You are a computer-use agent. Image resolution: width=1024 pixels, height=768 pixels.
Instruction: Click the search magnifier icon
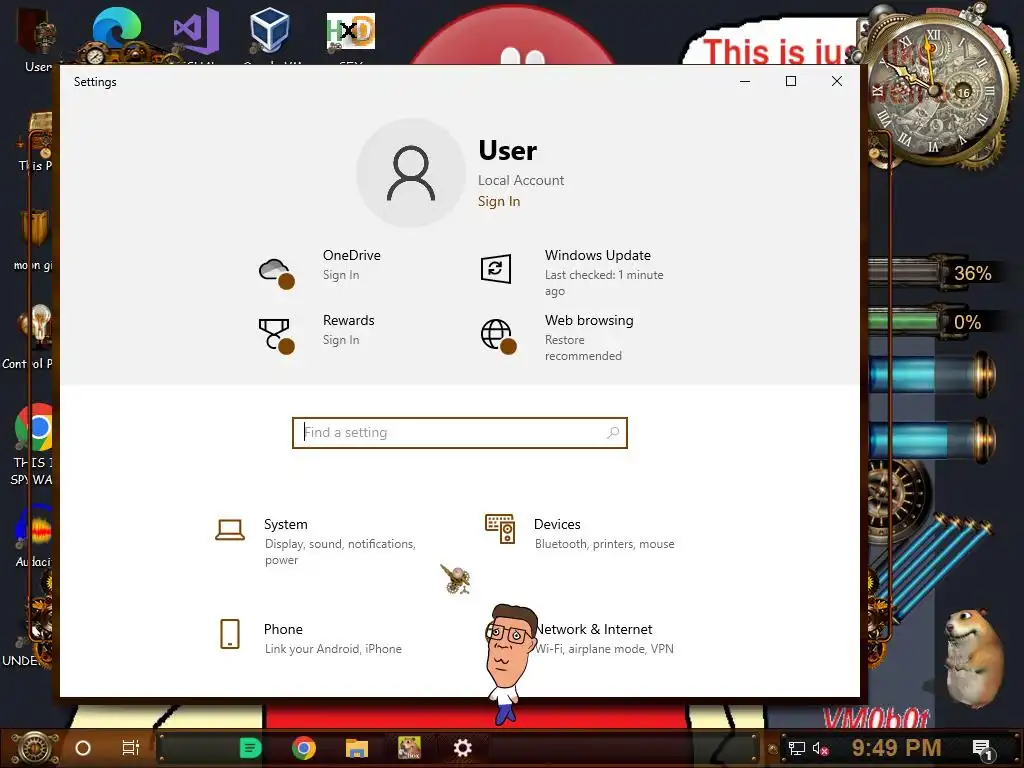pyautogui.click(x=613, y=432)
